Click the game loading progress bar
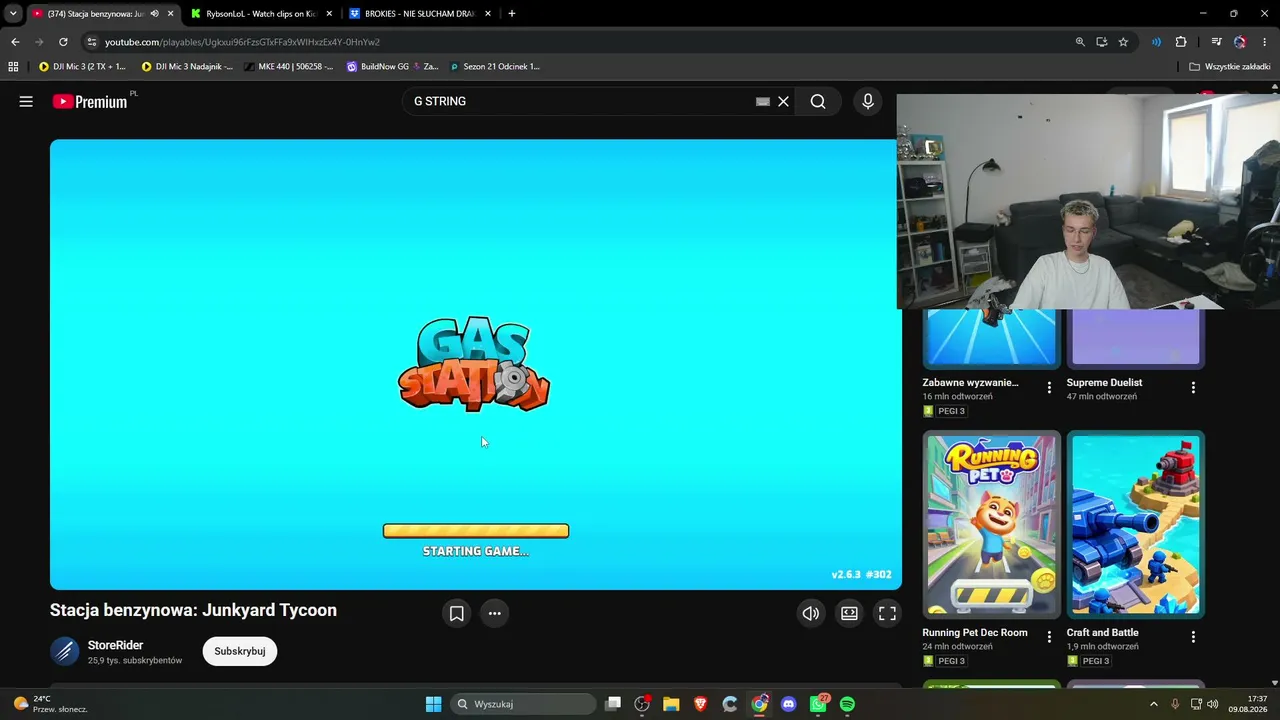 476,531
